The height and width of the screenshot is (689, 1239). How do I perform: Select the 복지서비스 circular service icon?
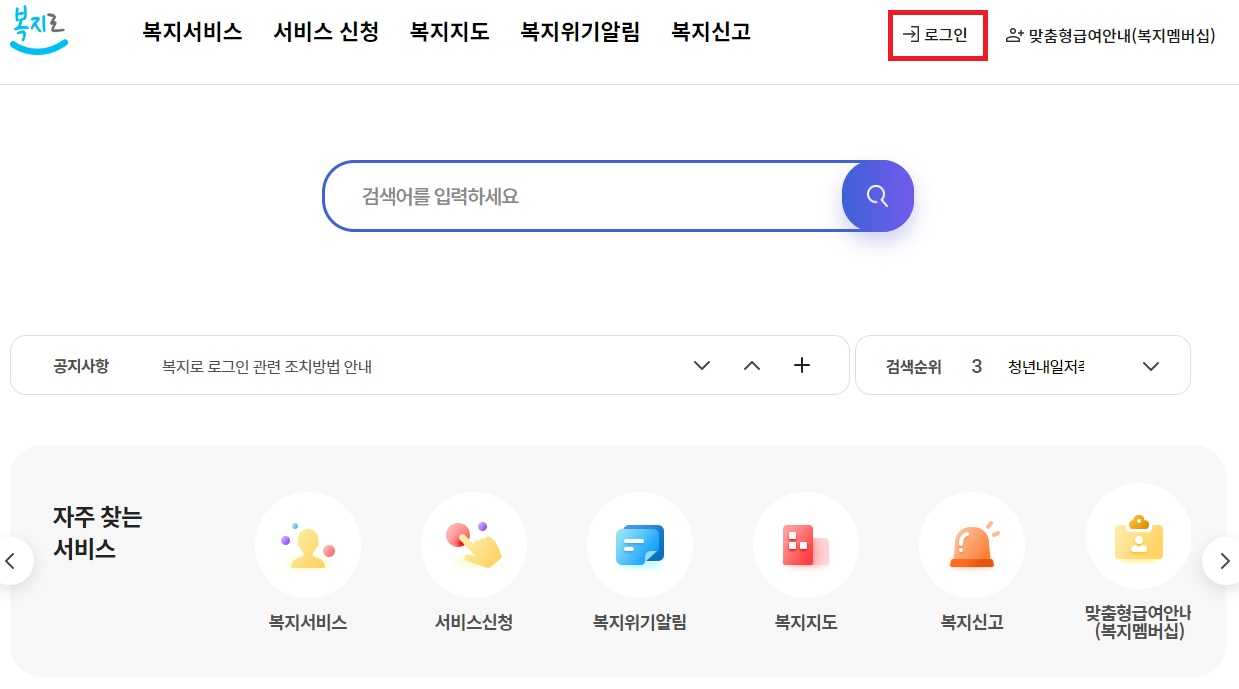pos(308,545)
